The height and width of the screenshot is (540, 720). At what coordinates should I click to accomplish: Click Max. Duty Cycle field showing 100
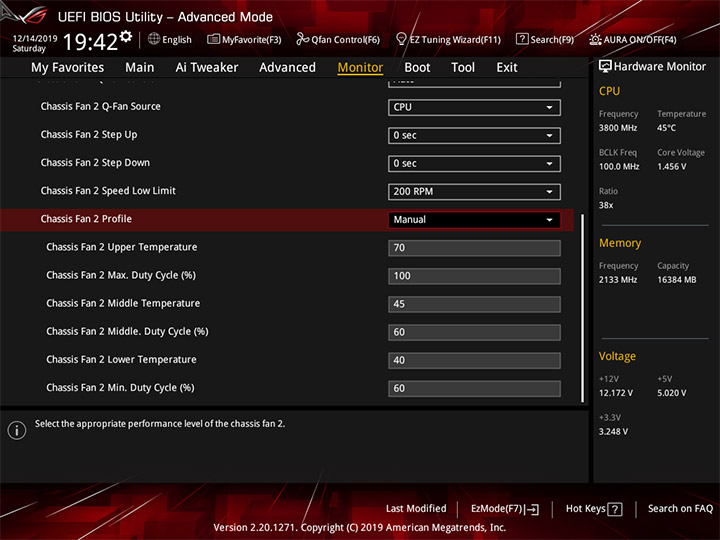coord(474,276)
